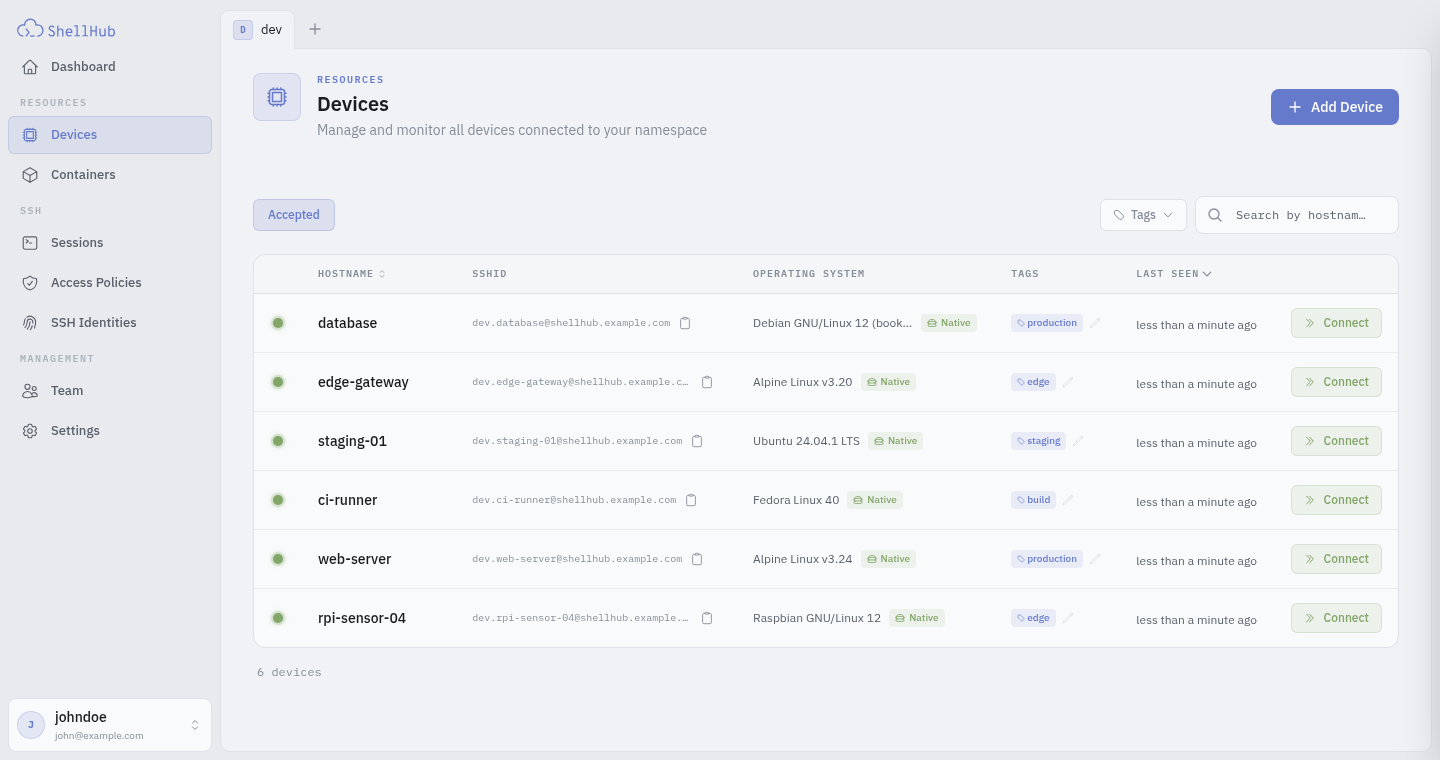Screen dimensions: 1440x760
Task: Open a new namespace tab with plus
Action: click(x=315, y=29)
